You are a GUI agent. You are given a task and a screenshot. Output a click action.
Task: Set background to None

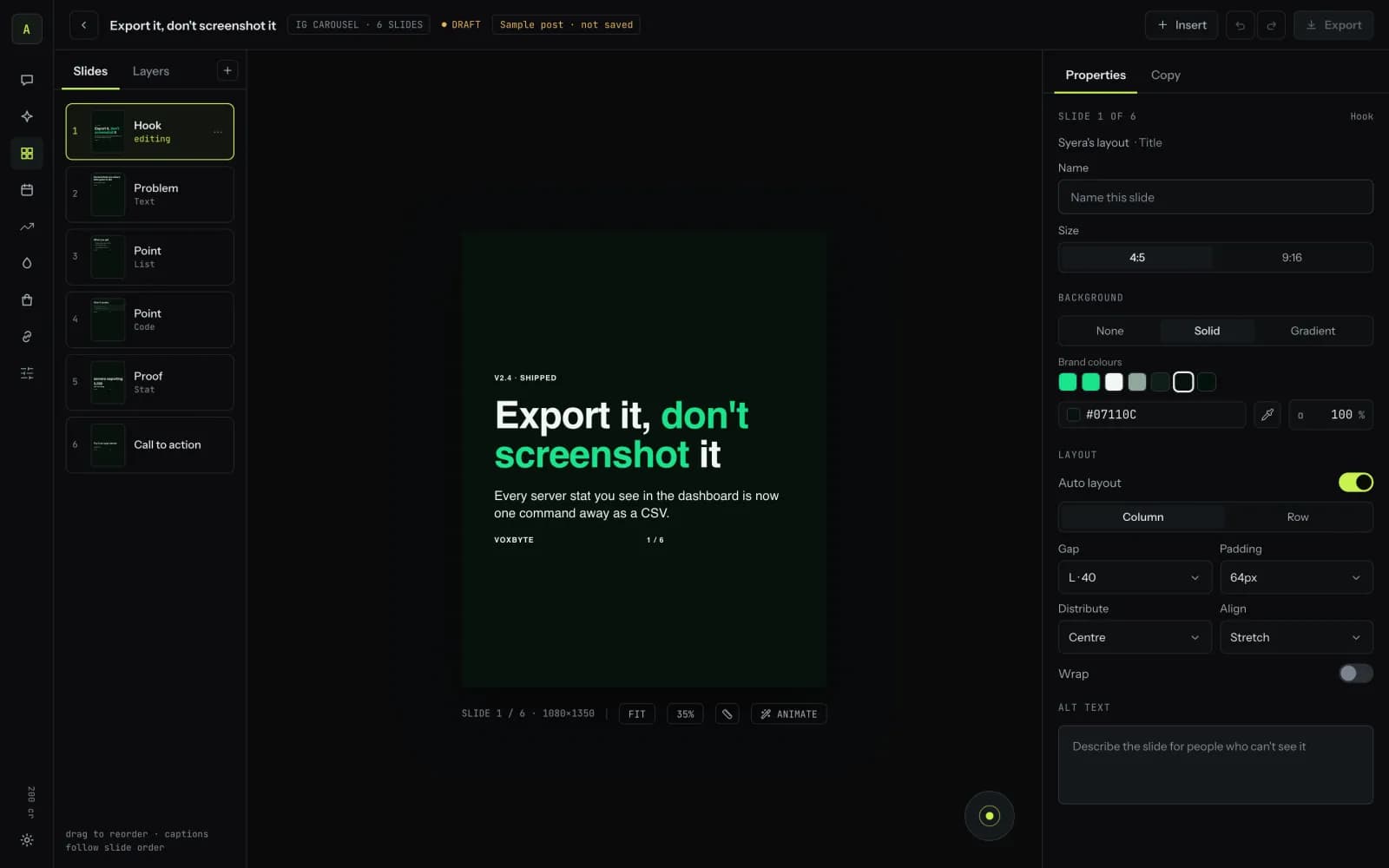(1109, 331)
